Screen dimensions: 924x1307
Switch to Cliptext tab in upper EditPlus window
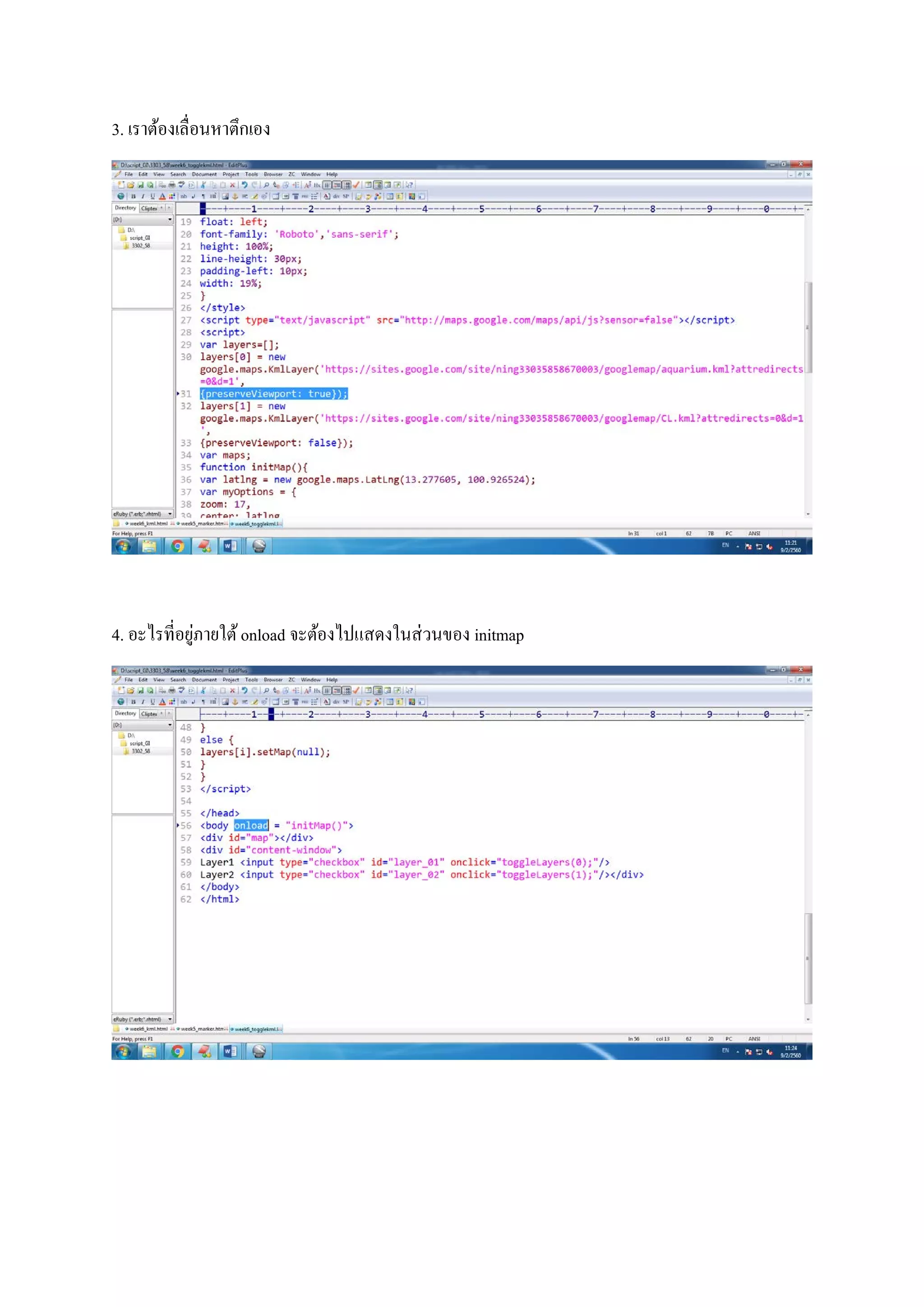click(x=149, y=209)
